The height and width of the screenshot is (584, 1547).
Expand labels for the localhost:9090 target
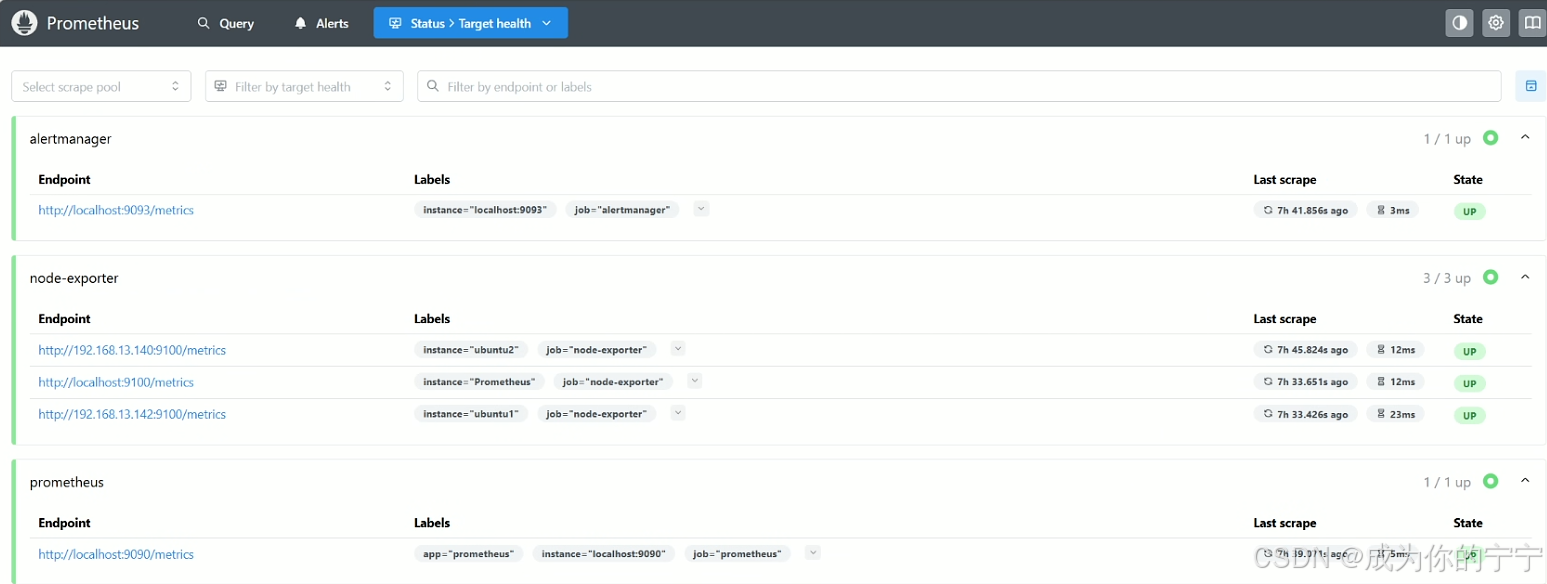(x=813, y=553)
